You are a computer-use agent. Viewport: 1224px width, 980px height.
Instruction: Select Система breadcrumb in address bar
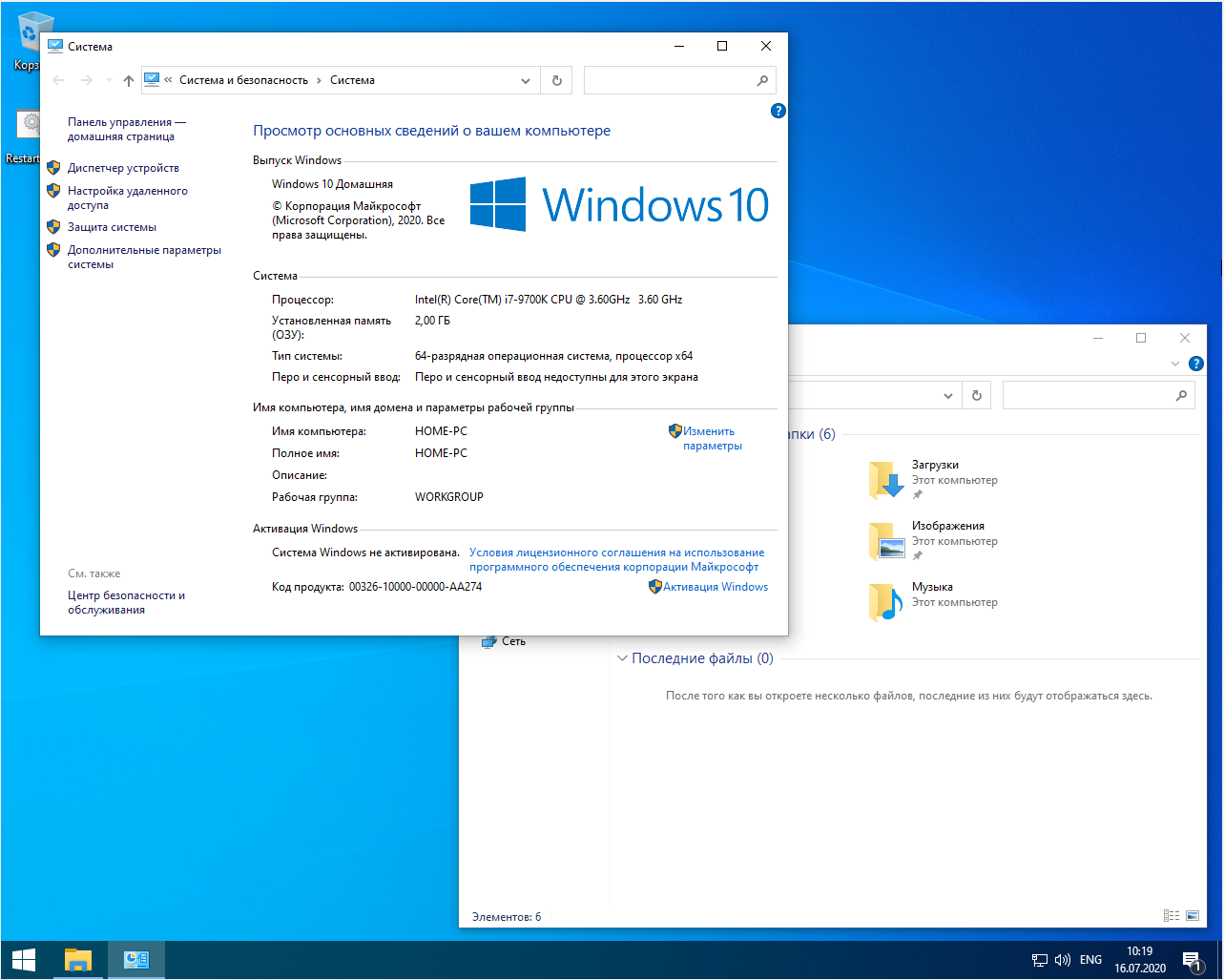(352, 80)
